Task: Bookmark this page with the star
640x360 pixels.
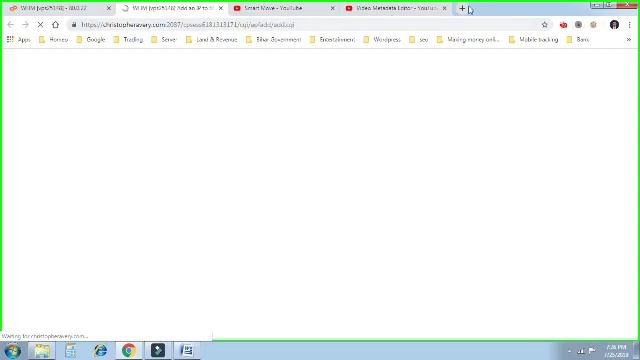Action: [x=544, y=25]
